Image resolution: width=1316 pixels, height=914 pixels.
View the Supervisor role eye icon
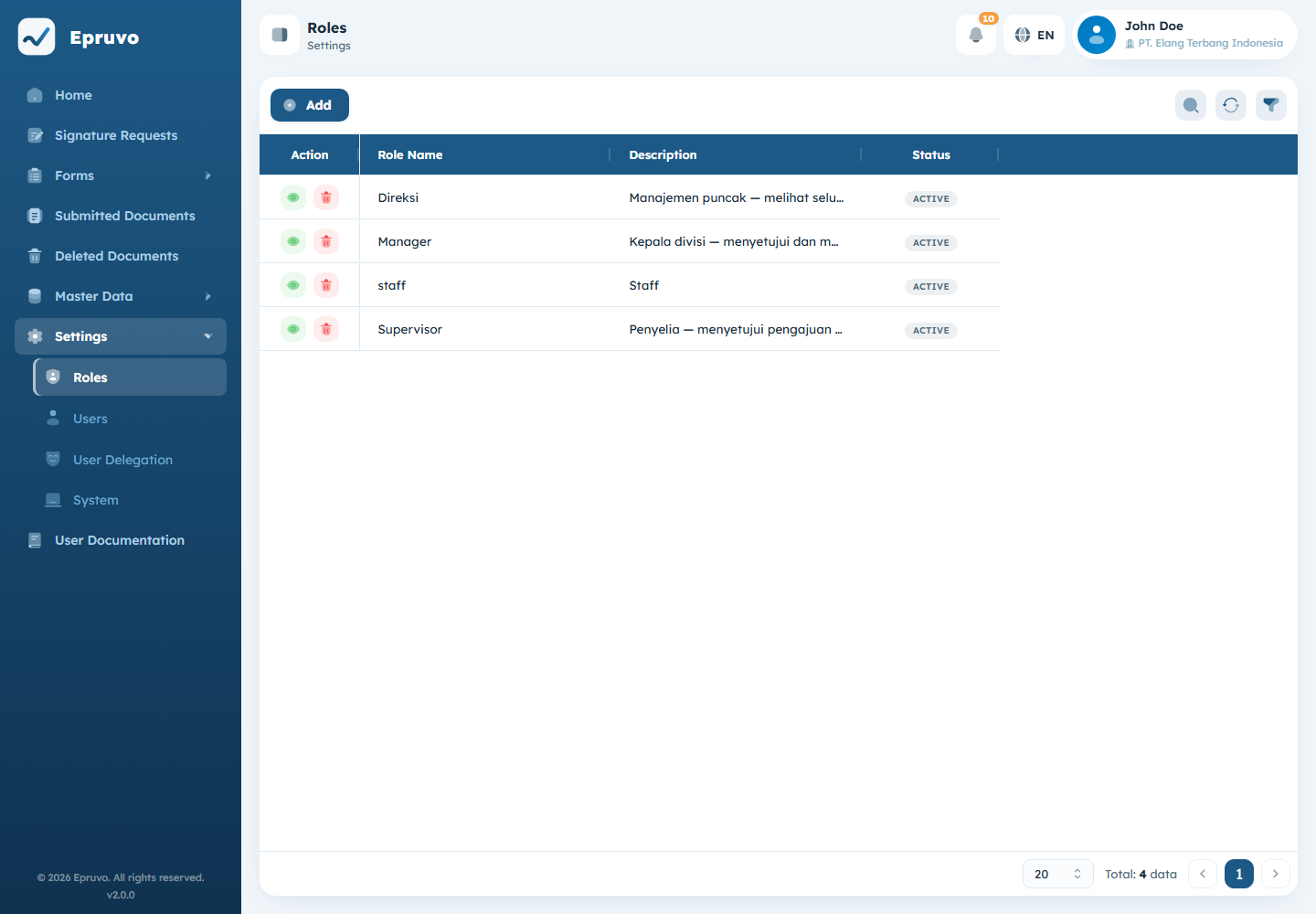pyautogui.click(x=293, y=329)
